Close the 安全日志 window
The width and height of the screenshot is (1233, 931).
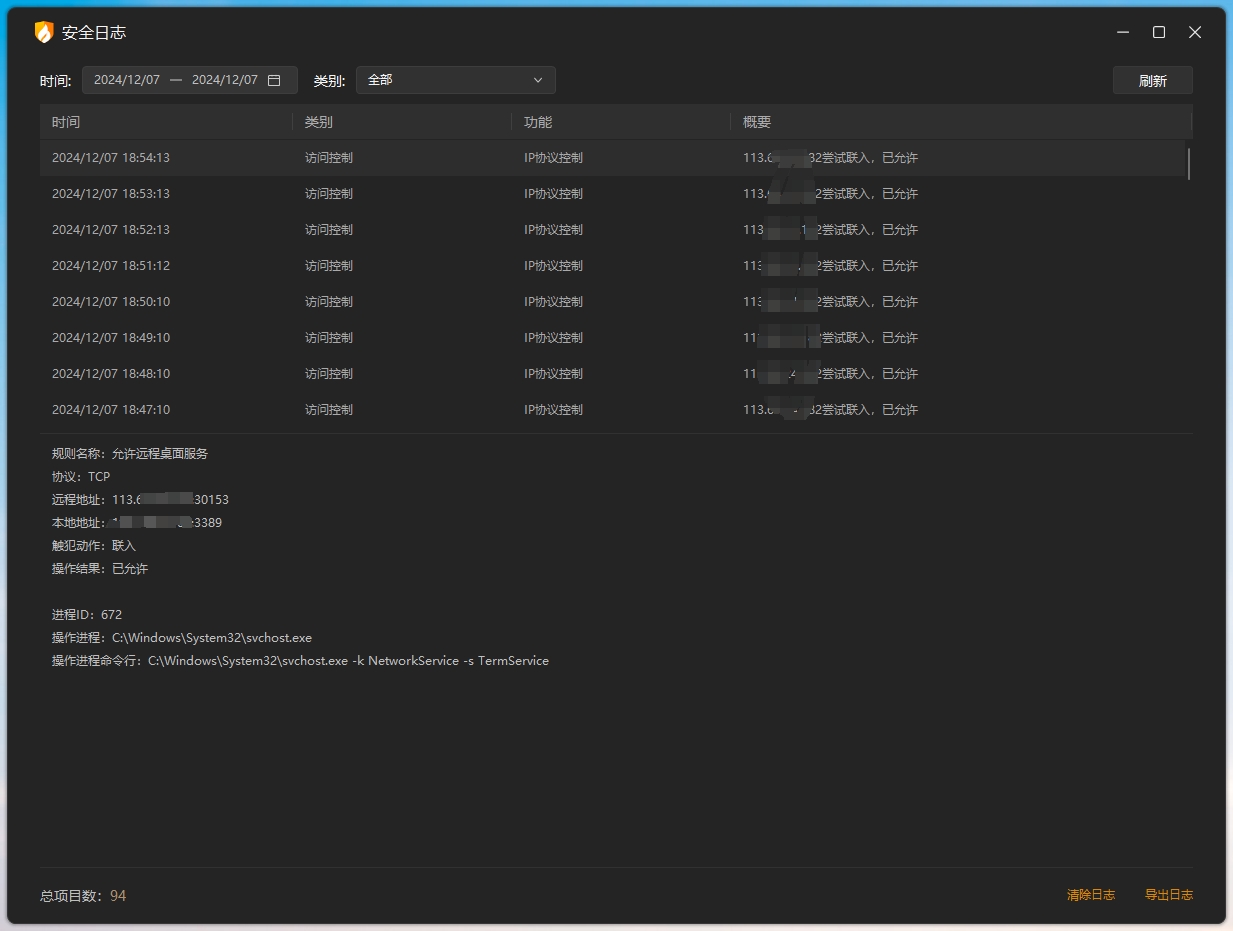[1195, 32]
